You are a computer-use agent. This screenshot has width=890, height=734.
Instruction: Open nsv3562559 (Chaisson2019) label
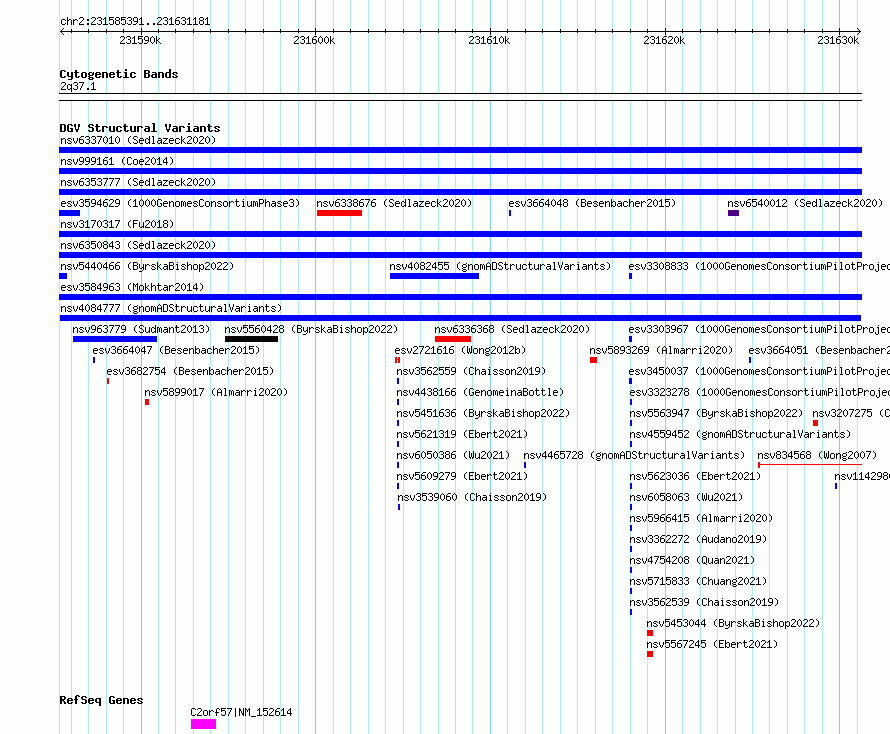471,371
